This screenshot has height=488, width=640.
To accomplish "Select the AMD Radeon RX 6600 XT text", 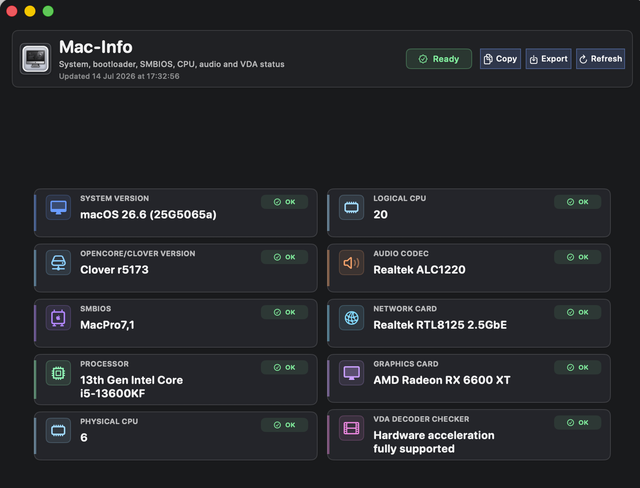I will click(442, 380).
